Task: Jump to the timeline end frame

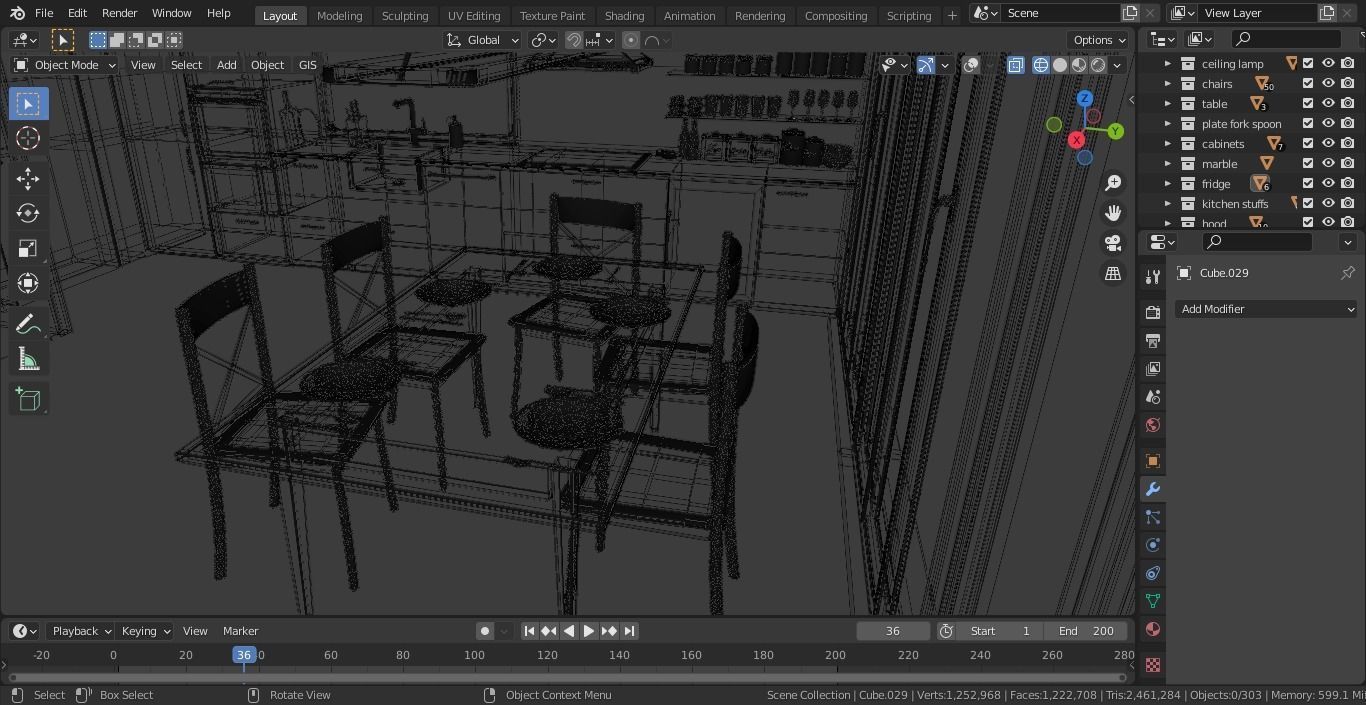Action: coord(629,631)
